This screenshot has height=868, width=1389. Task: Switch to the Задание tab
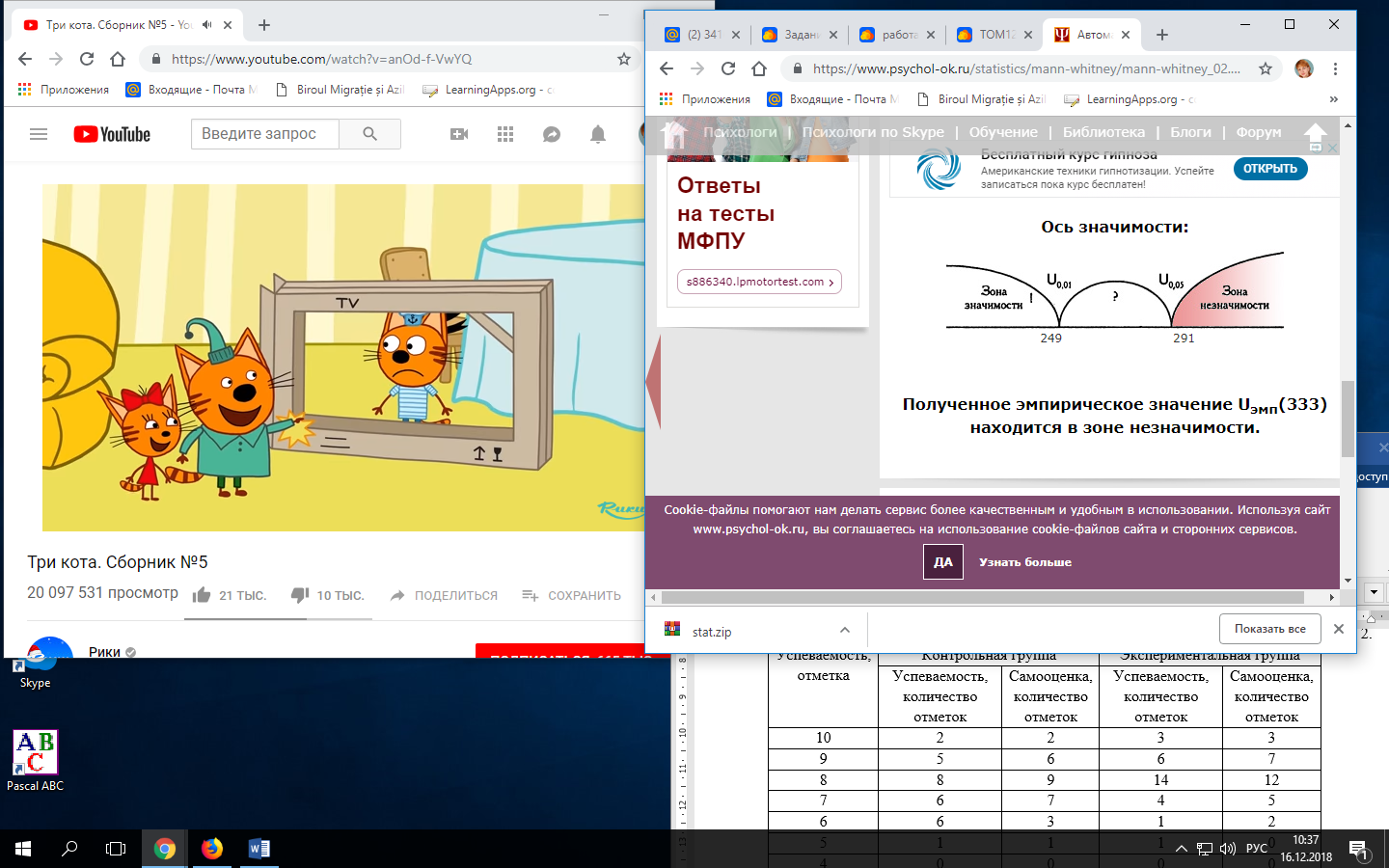click(799, 35)
